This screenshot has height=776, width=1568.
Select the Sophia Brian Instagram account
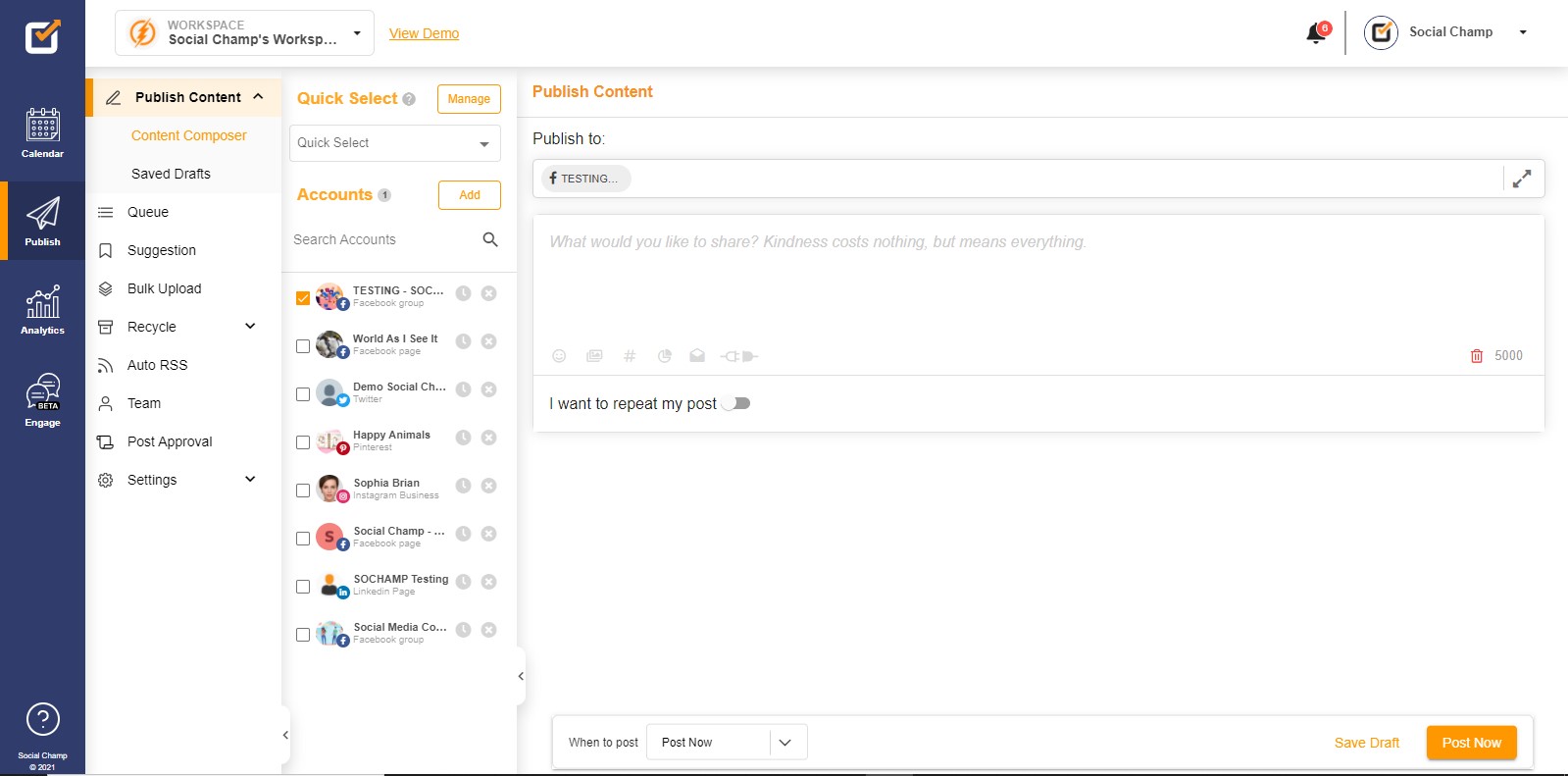pos(303,491)
